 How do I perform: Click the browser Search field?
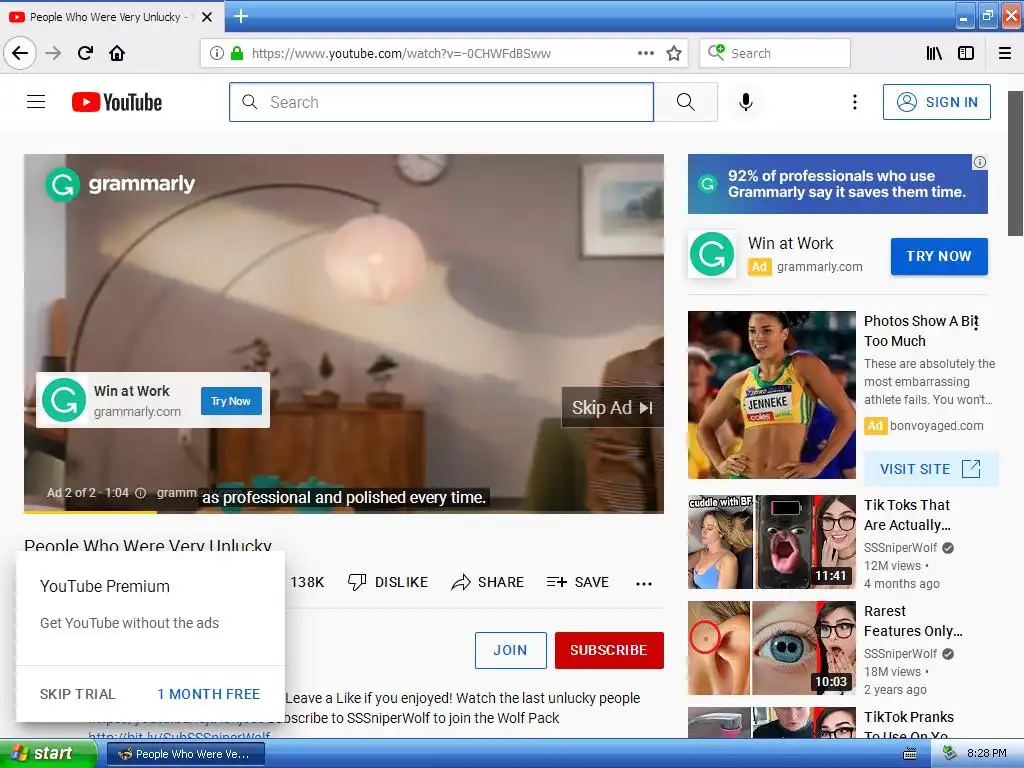click(775, 53)
